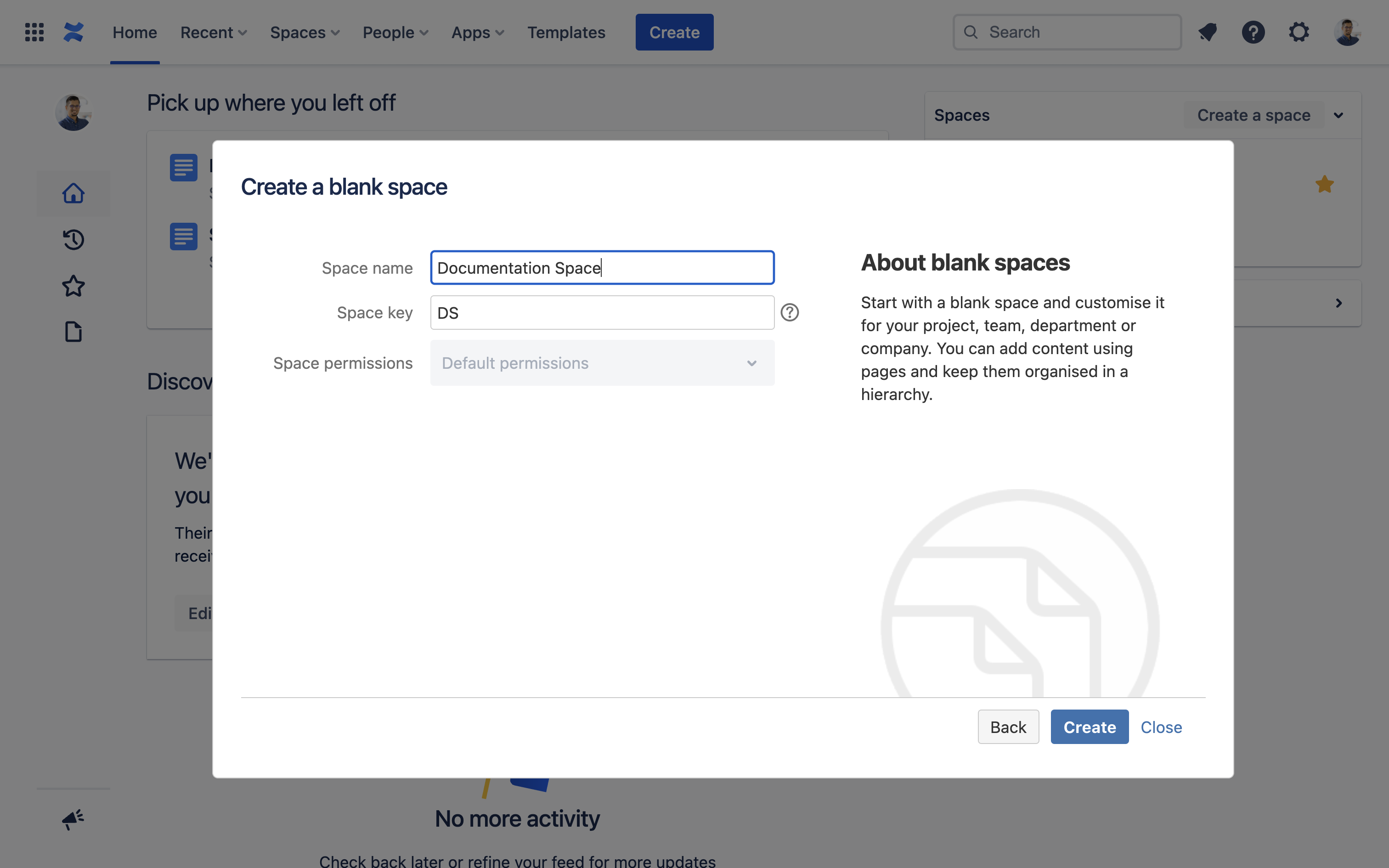Click the Confluence logo icon

coord(73,32)
